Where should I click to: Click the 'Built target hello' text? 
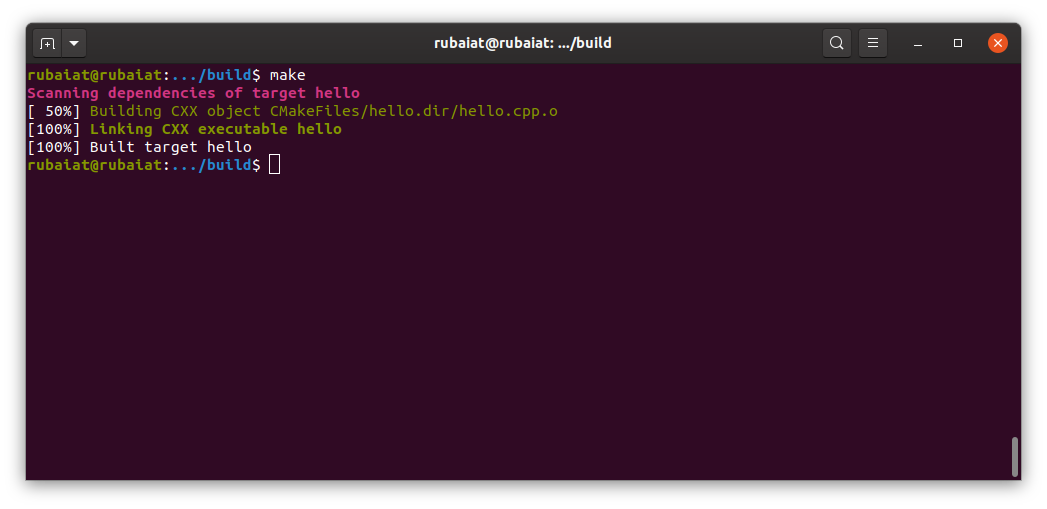170,147
